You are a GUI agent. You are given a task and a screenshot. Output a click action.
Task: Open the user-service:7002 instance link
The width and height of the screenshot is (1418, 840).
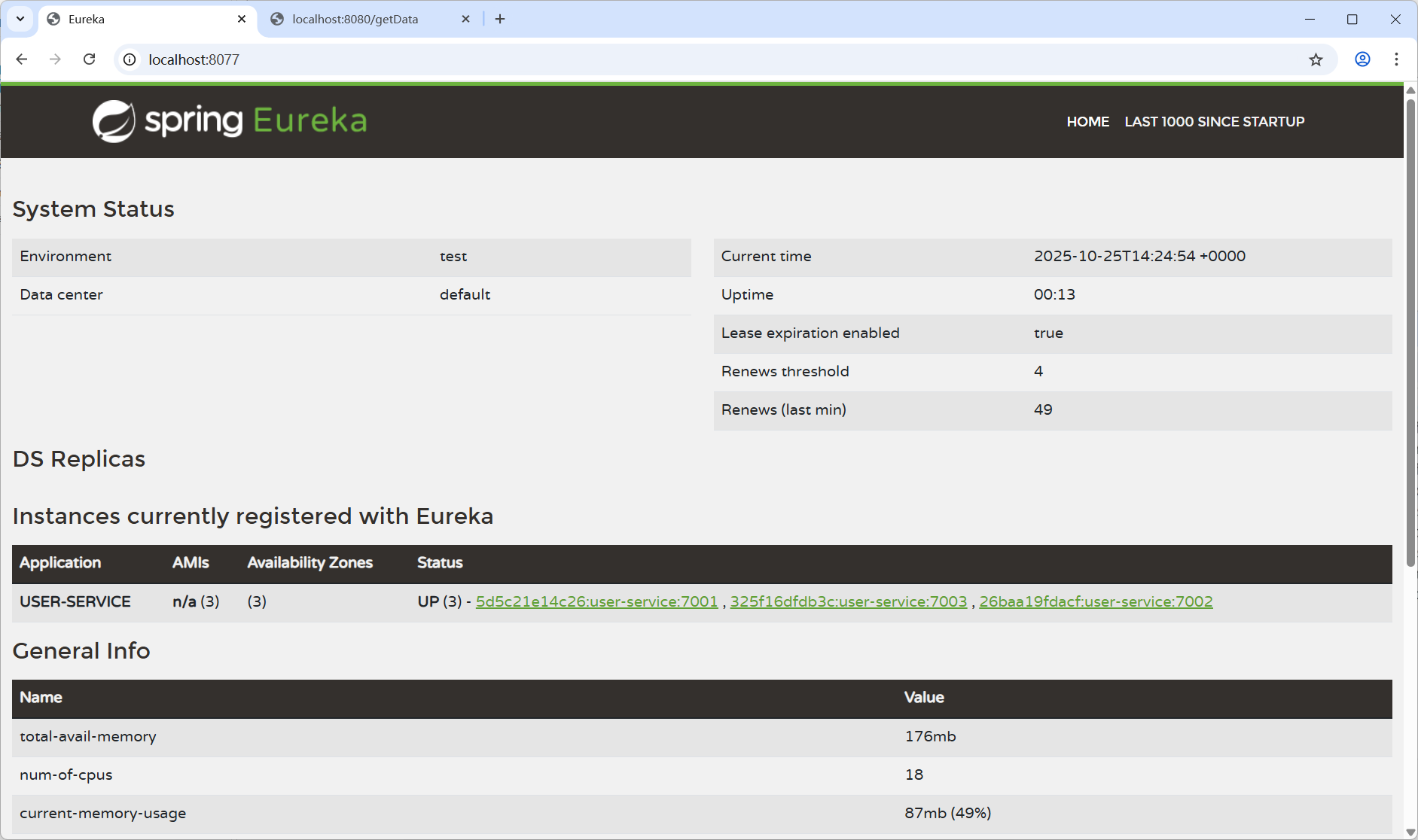click(x=1096, y=601)
